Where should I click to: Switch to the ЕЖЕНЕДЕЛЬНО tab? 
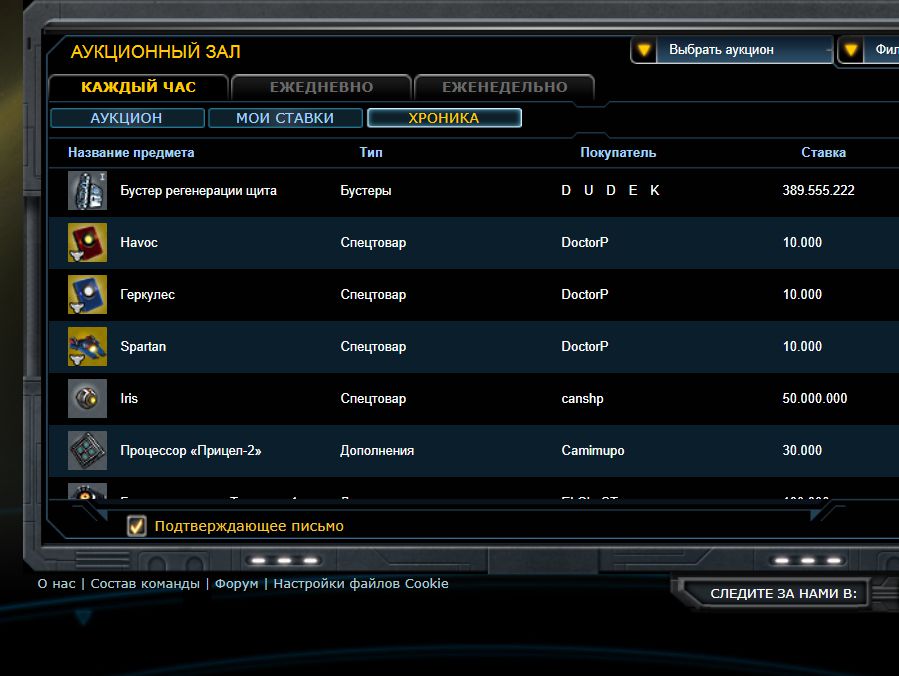click(x=505, y=87)
